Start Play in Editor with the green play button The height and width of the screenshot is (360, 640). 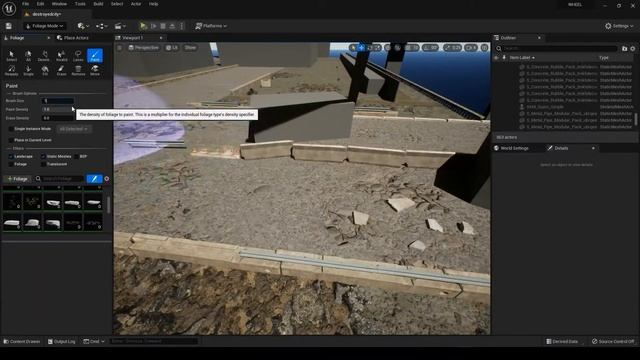point(143,26)
